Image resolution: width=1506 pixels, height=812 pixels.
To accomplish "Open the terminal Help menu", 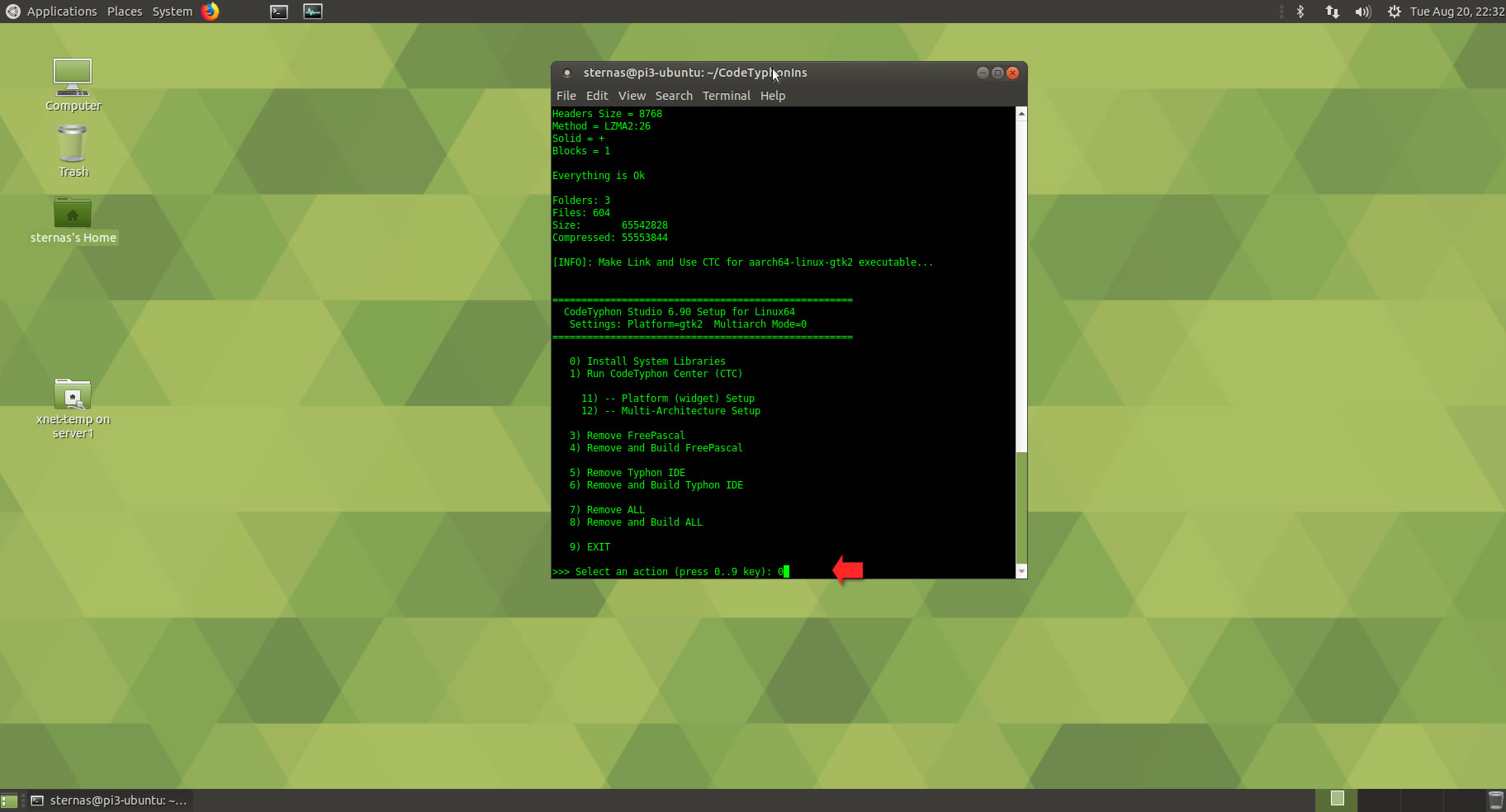I will [x=773, y=96].
